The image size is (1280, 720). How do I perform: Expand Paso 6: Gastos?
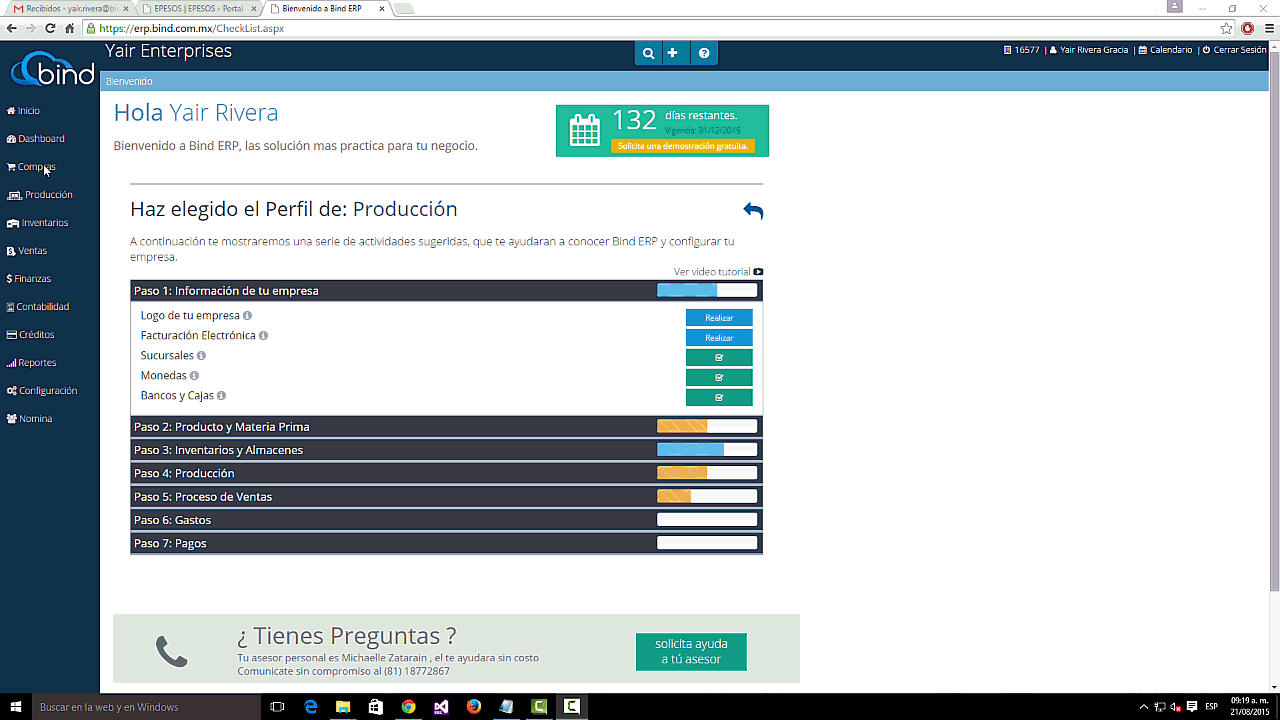tap(446, 520)
